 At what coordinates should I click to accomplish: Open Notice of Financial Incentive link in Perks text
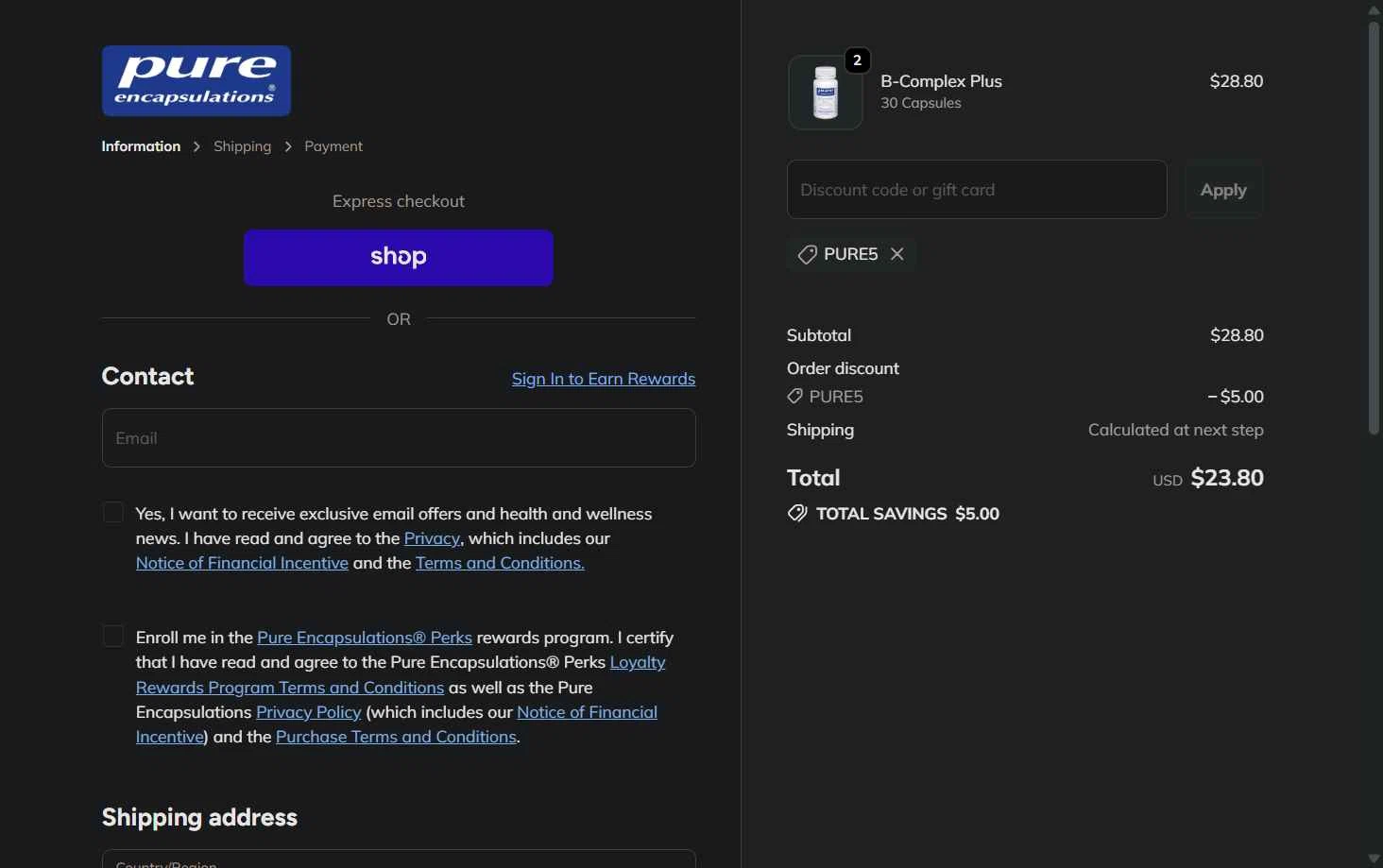coord(587,712)
